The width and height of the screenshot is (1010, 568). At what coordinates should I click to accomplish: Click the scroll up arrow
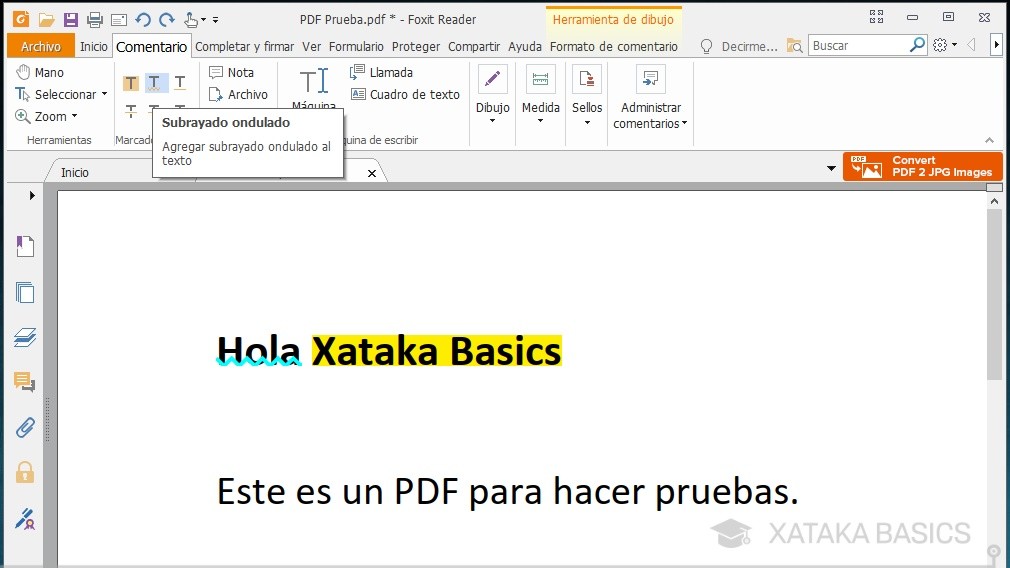coord(995,201)
